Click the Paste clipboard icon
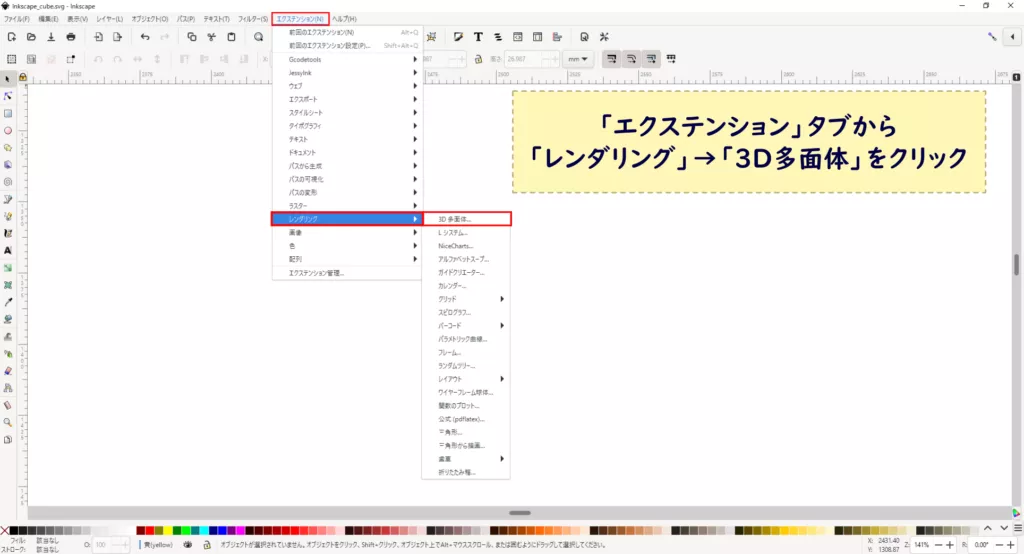1024x554 pixels. tap(231, 37)
